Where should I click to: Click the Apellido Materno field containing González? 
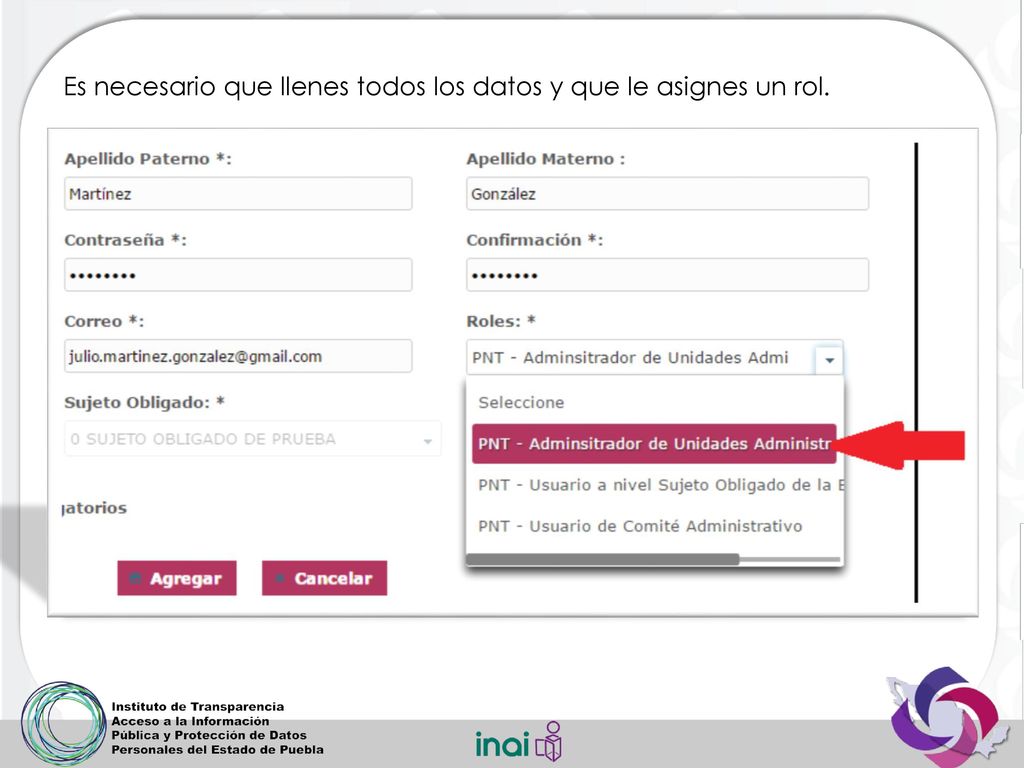click(667, 194)
